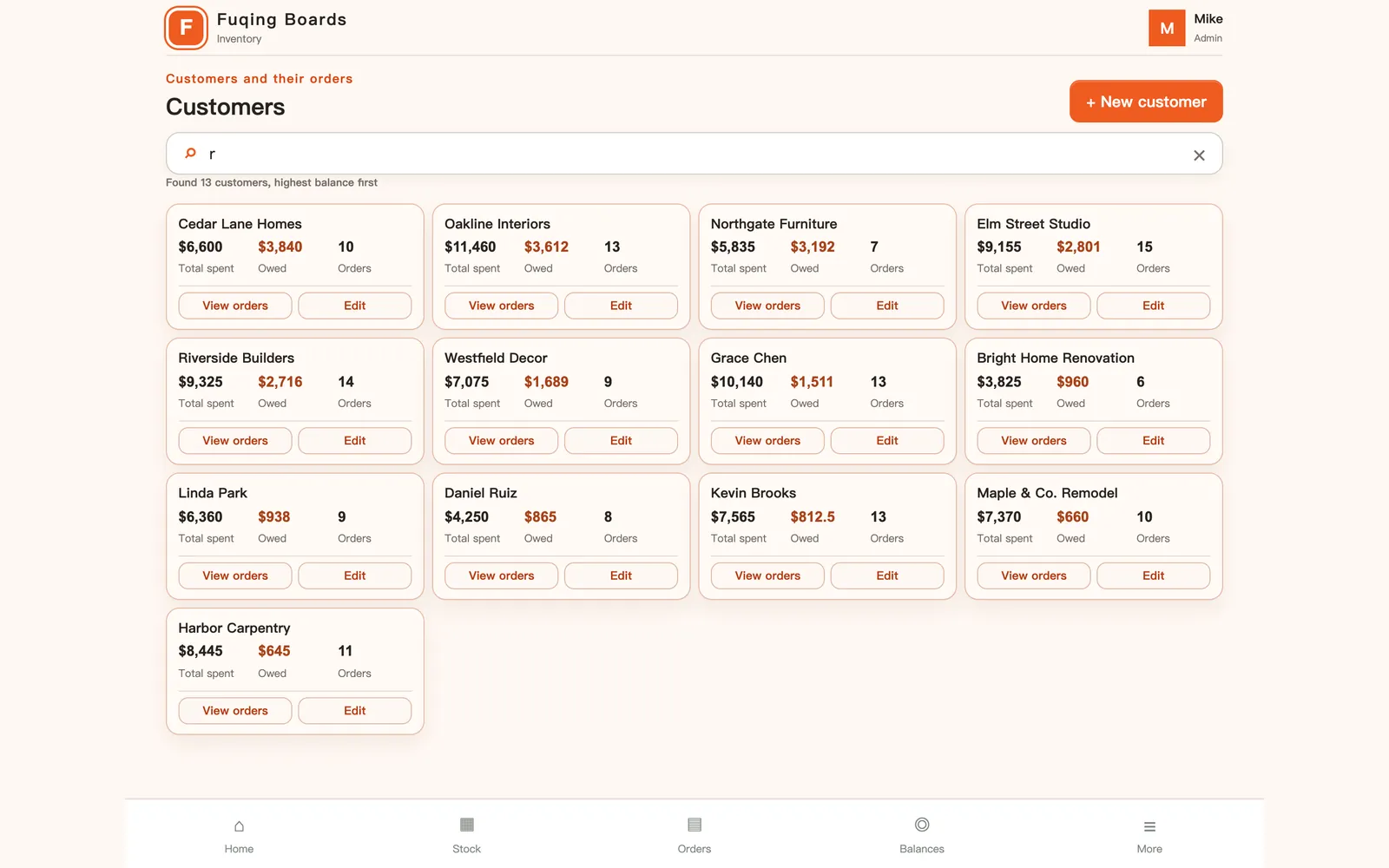The height and width of the screenshot is (868, 1389).
Task: Switch to the Orders tab
Action: (694, 836)
